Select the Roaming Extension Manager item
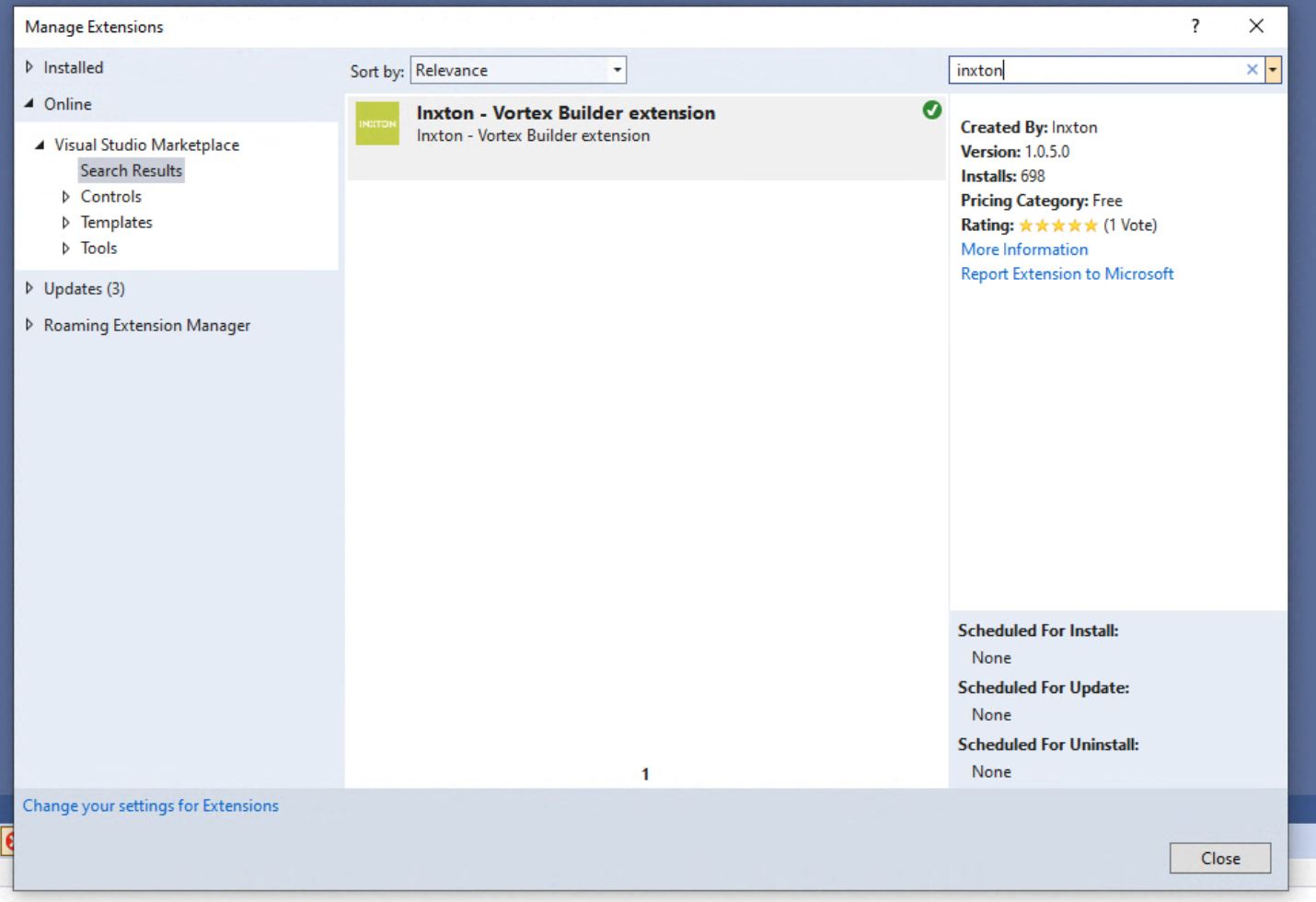This screenshot has width=1316, height=902. [146, 325]
